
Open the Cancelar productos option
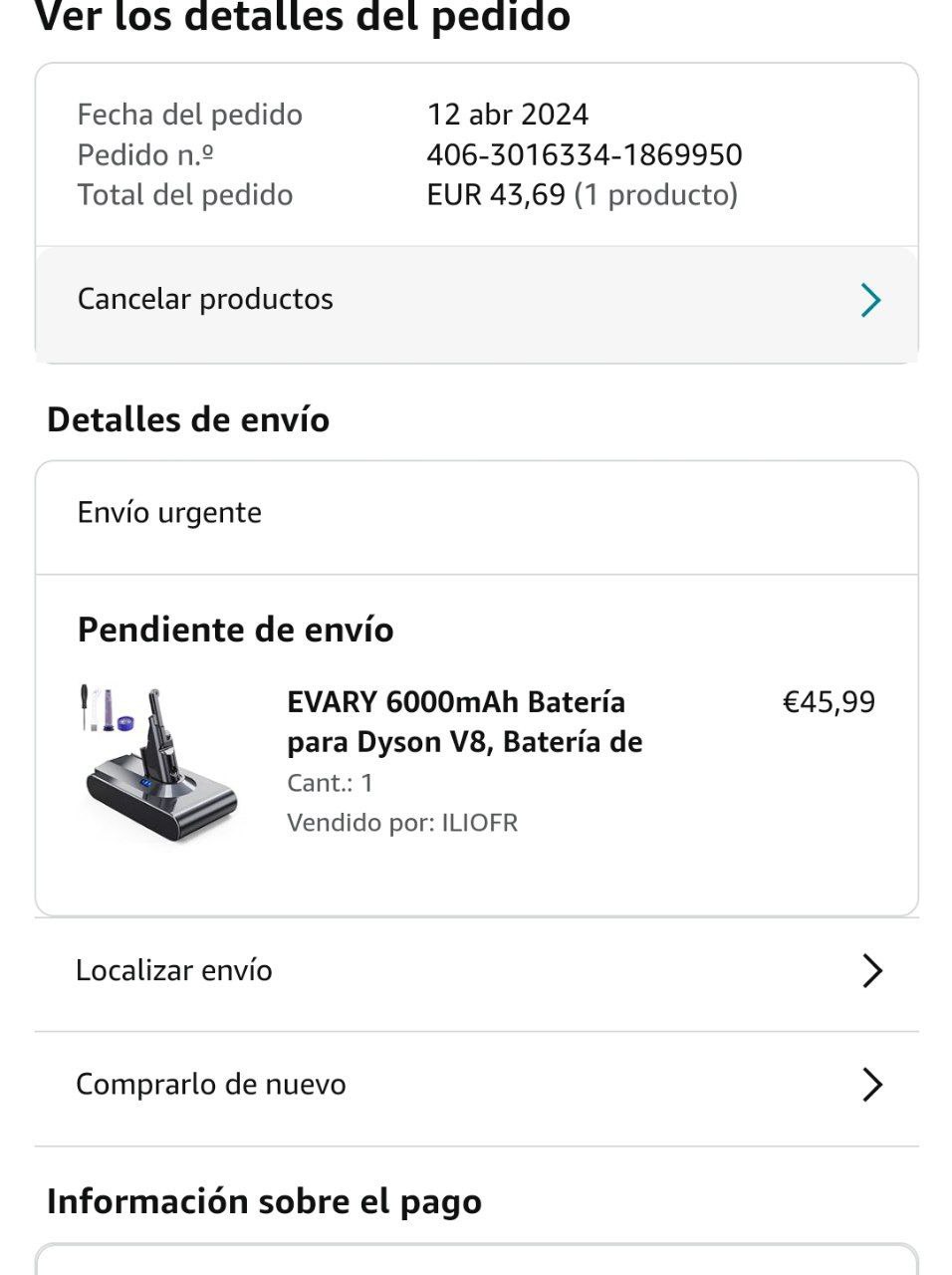point(205,299)
